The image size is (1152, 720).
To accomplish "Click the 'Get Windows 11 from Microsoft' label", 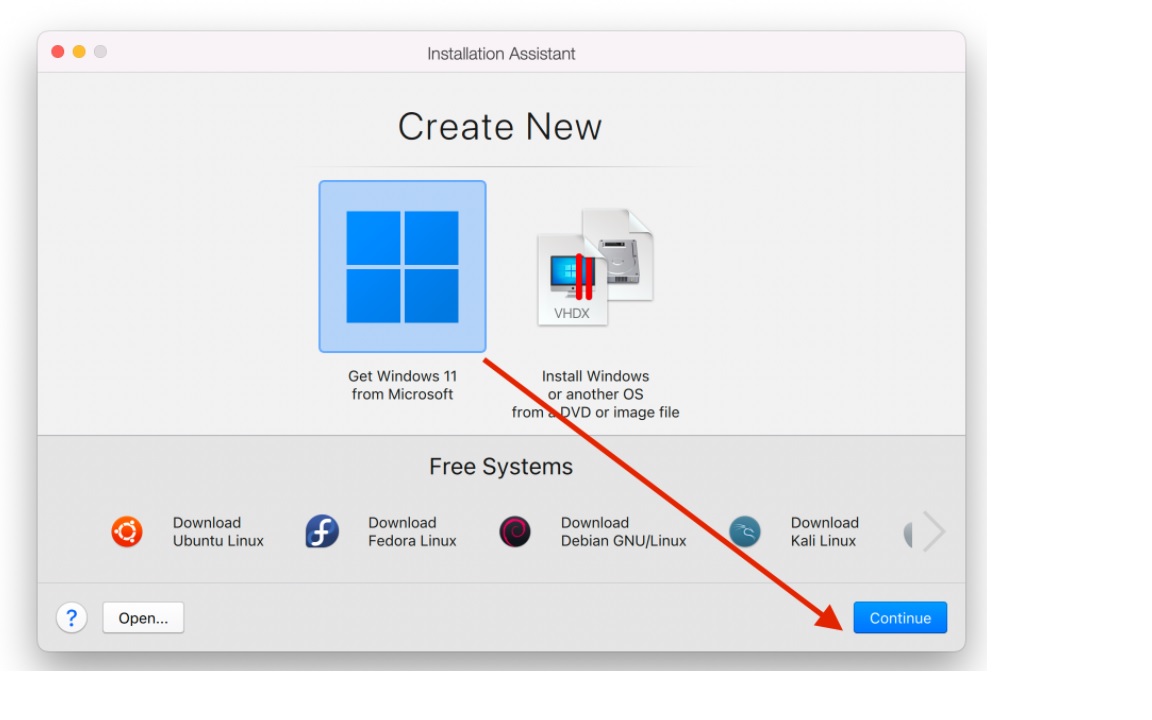I will click(x=402, y=385).
